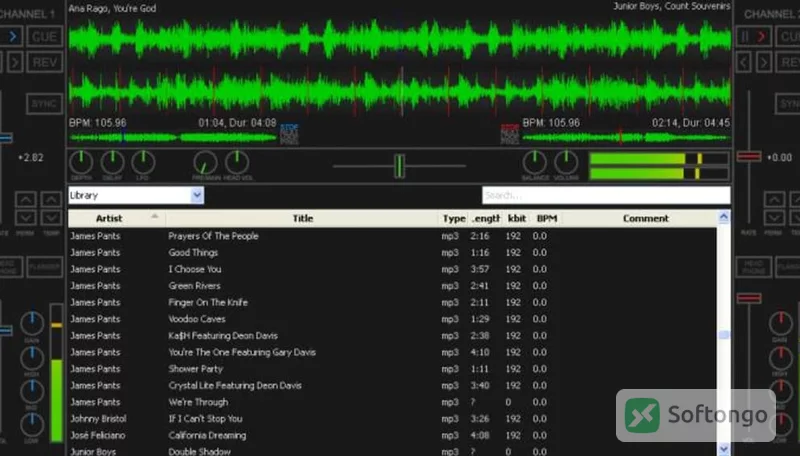The width and height of the screenshot is (800, 456).
Task: Toggle Channel 1 end-of-track mode (STOP/NEXT/LOOP/PING)
Action: [289, 135]
